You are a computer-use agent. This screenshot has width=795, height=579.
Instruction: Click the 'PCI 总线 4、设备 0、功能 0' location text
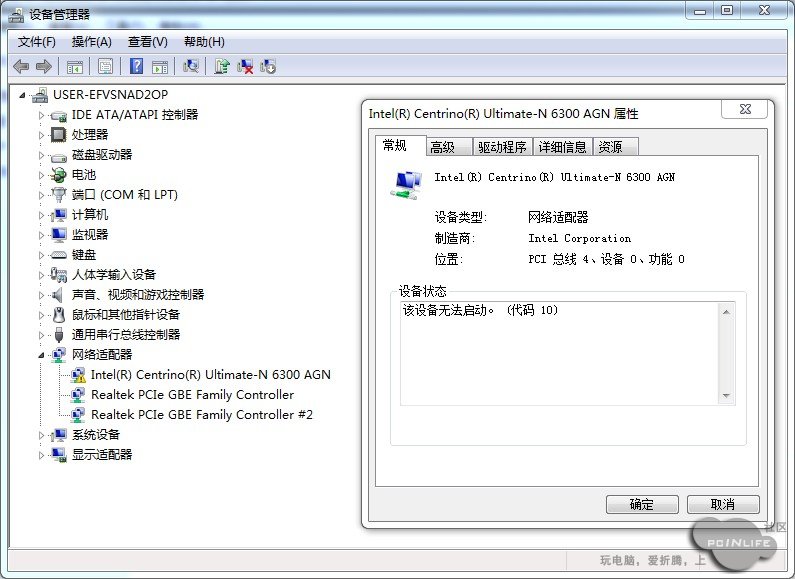(x=606, y=259)
